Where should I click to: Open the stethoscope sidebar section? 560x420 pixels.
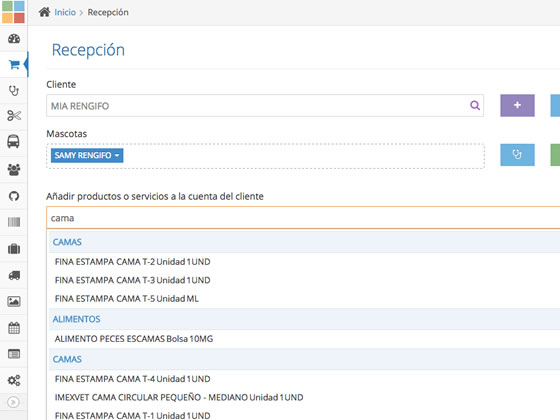pyautogui.click(x=14, y=91)
